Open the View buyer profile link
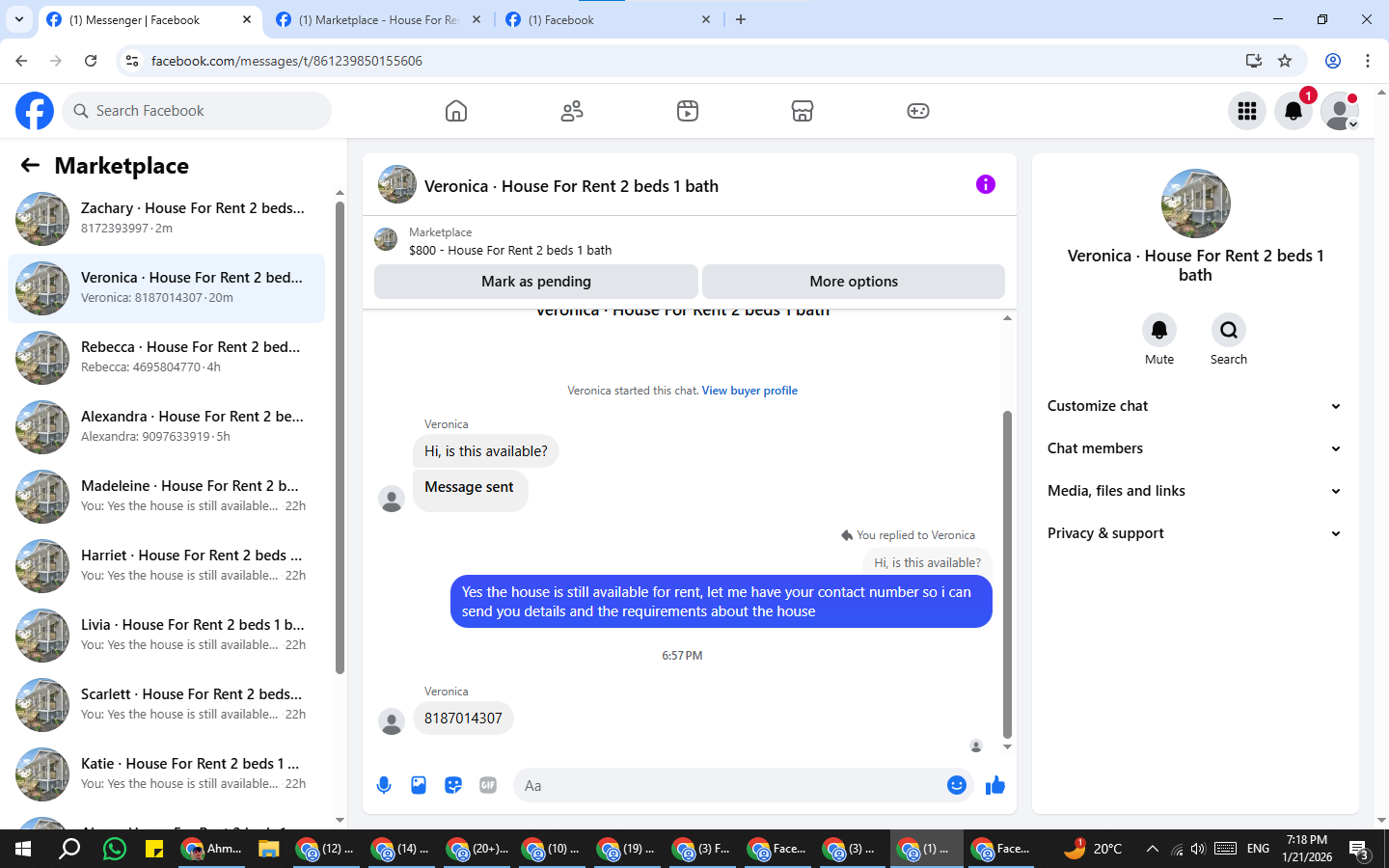 click(749, 391)
